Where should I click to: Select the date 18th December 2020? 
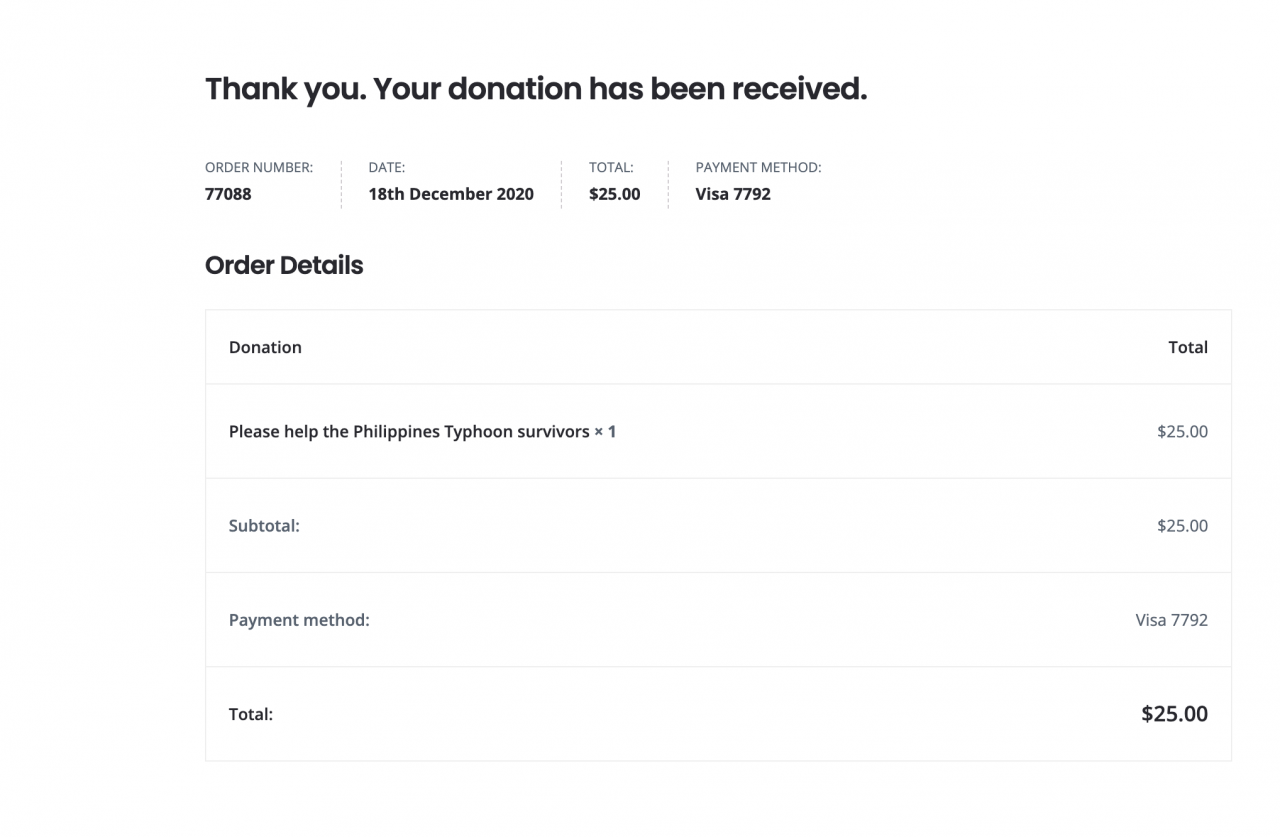(451, 194)
